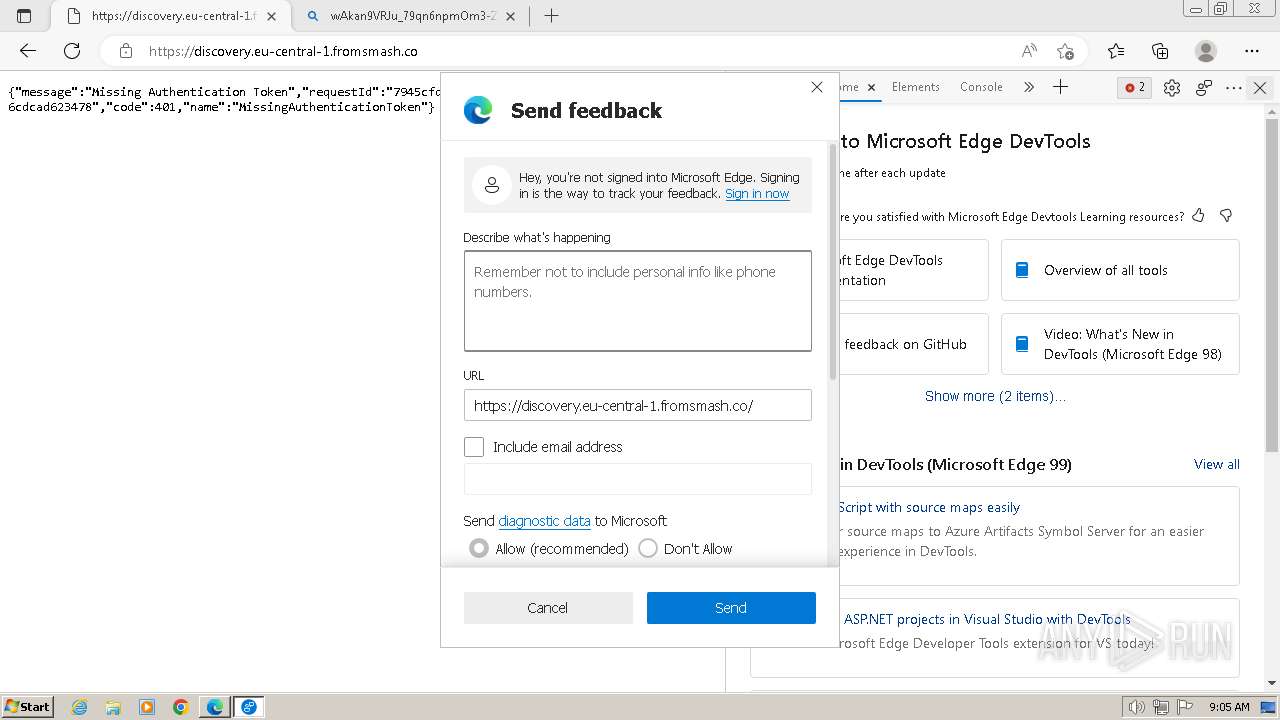This screenshot has height=720, width=1280.
Task: Open Overview of all tools card
Action: (x=1120, y=270)
